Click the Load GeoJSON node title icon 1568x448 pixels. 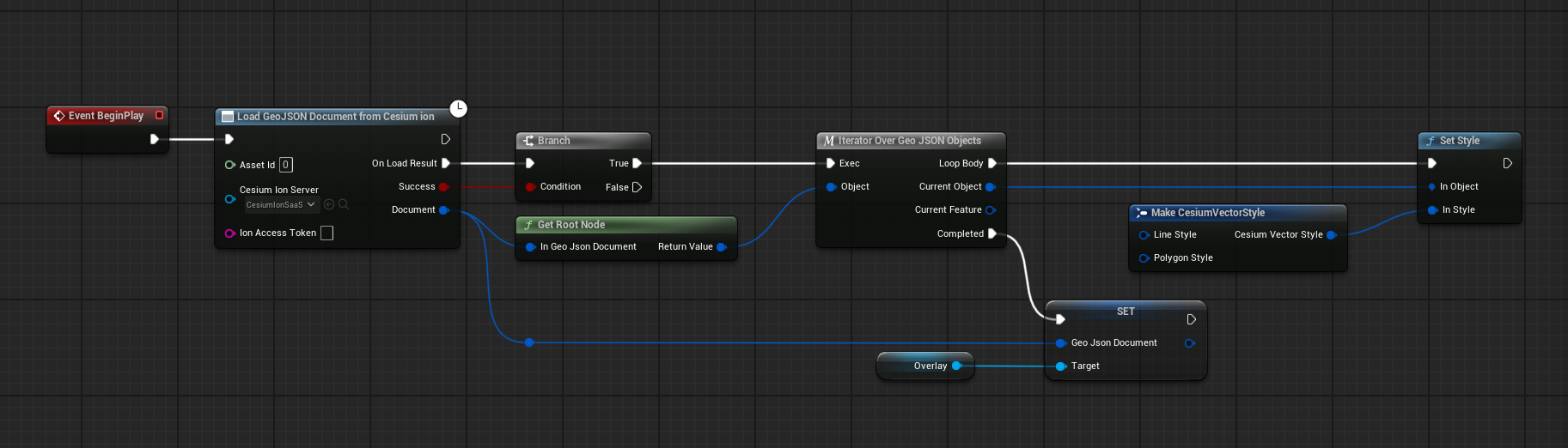tap(228, 117)
